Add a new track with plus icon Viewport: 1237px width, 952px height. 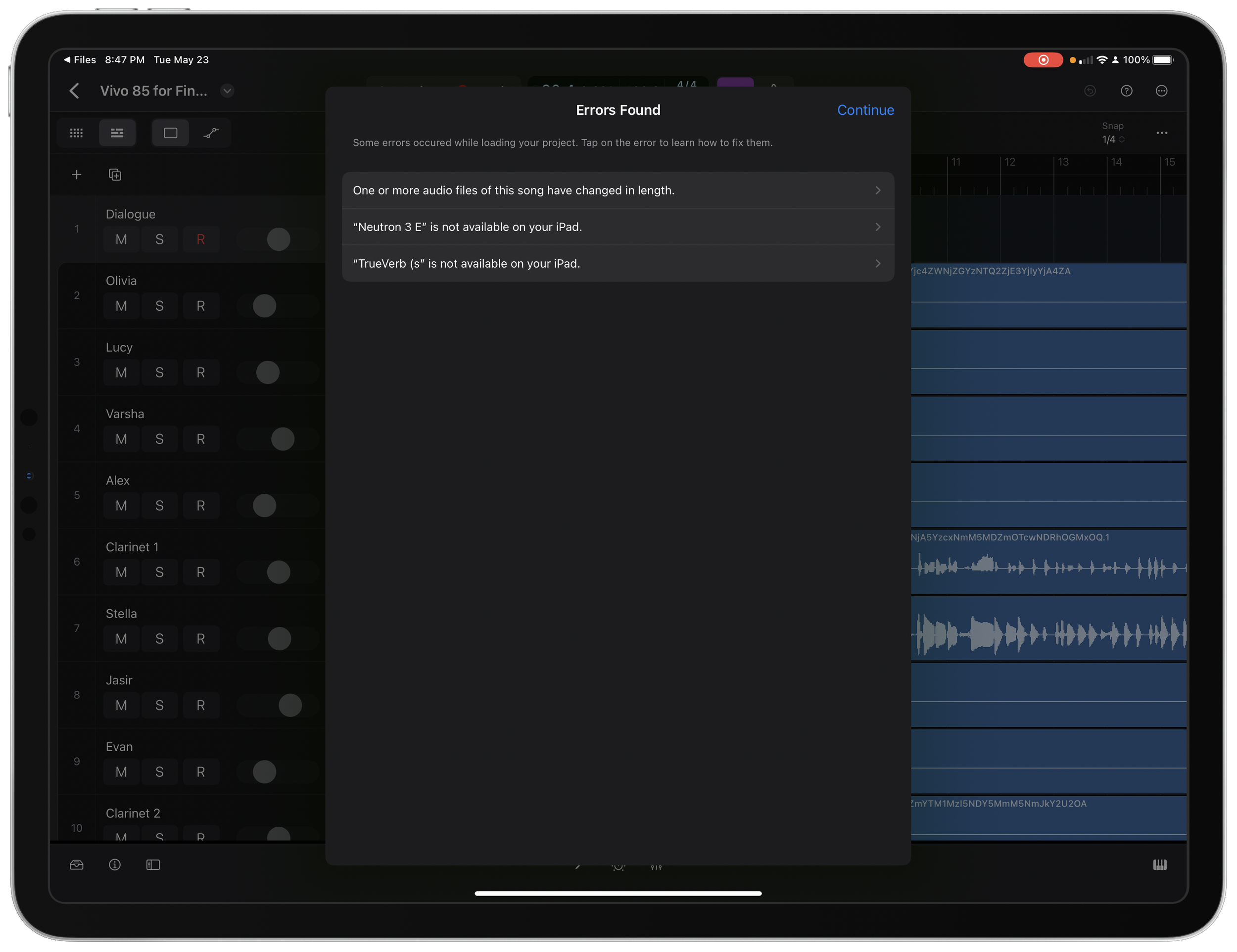77,175
